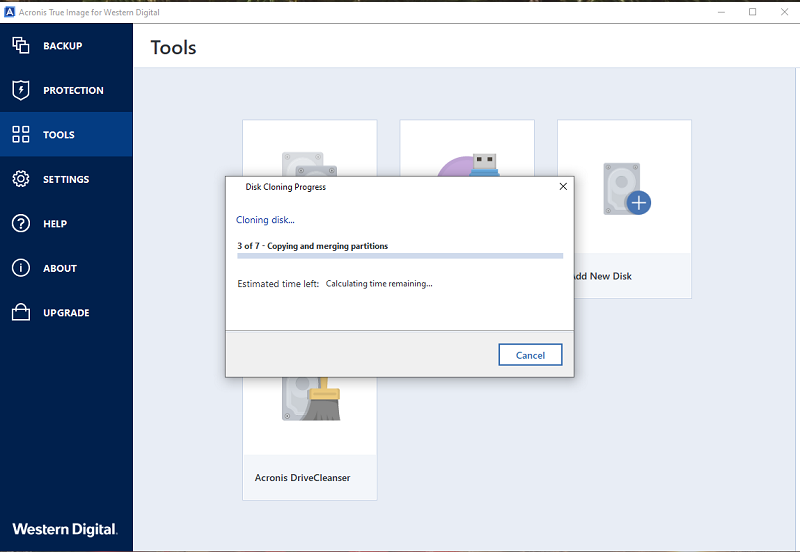
Task: Click the Add New Disk drive icon
Action: (627, 189)
